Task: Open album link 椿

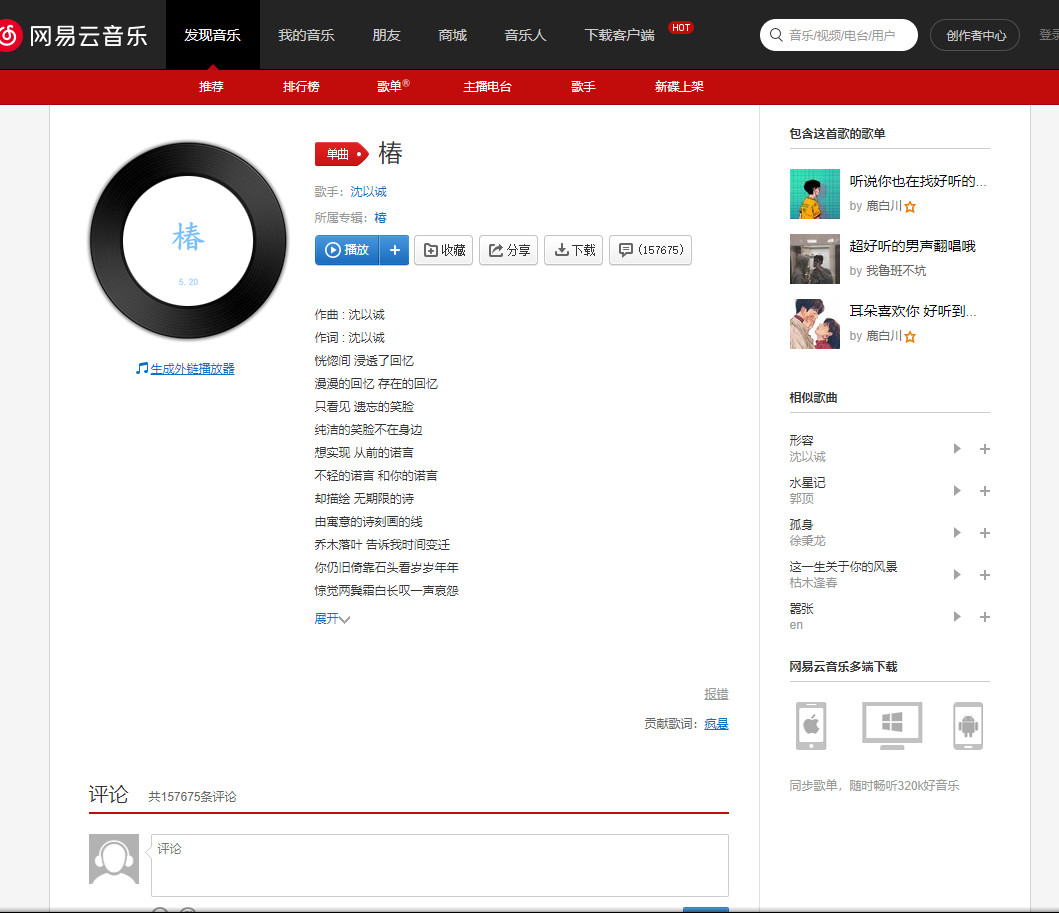Action: (x=381, y=217)
